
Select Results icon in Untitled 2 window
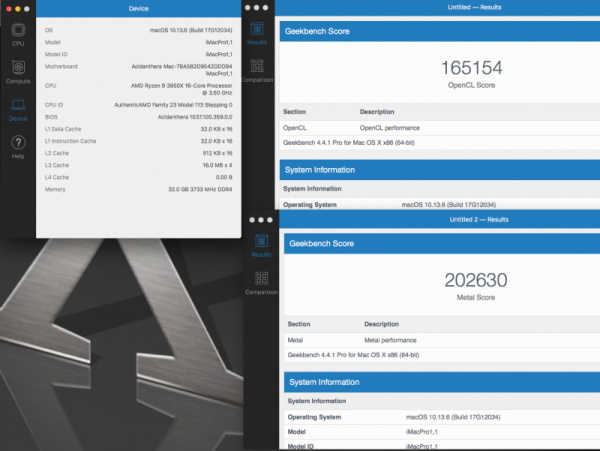(261, 246)
